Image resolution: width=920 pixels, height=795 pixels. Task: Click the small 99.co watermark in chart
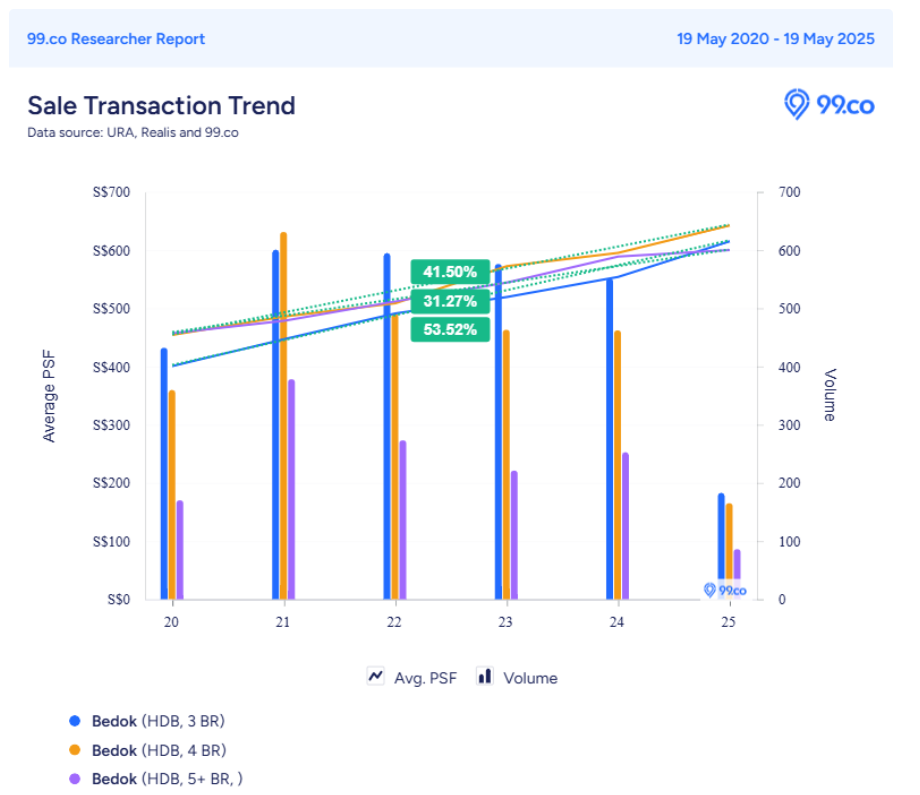725,590
